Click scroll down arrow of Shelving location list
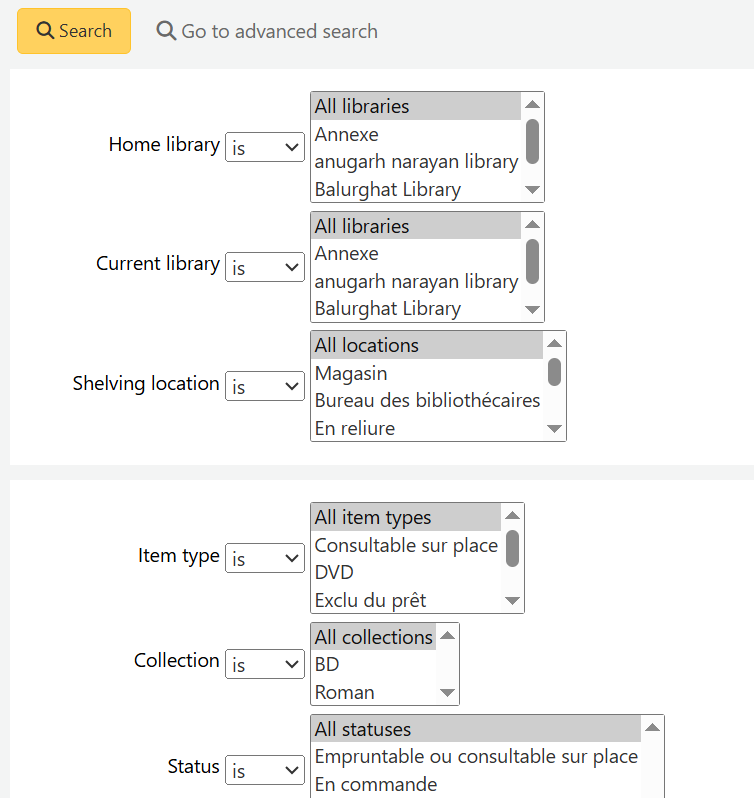 [x=555, y=429]
